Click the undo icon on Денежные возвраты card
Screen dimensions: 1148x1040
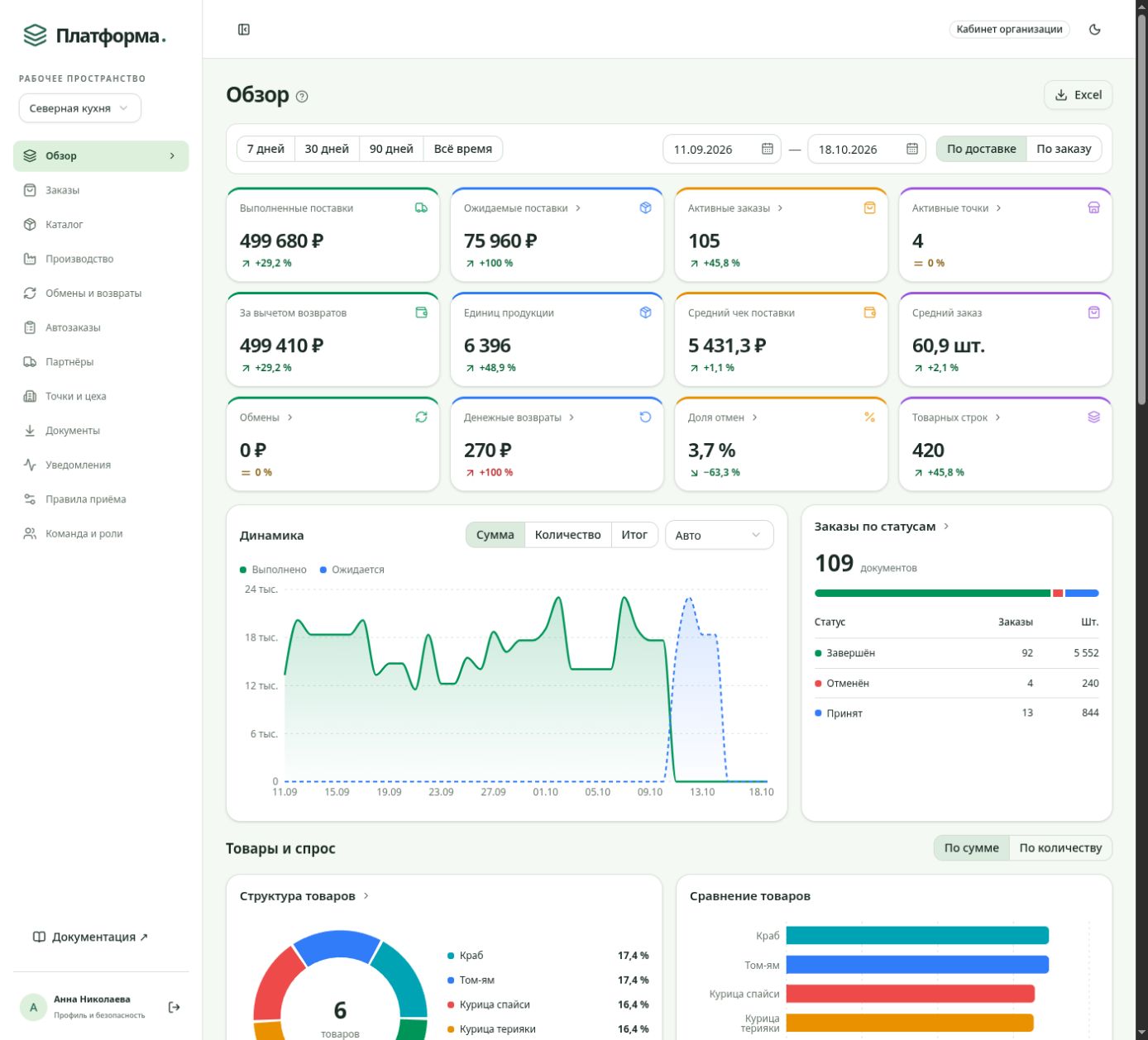[x=645, y=417]
